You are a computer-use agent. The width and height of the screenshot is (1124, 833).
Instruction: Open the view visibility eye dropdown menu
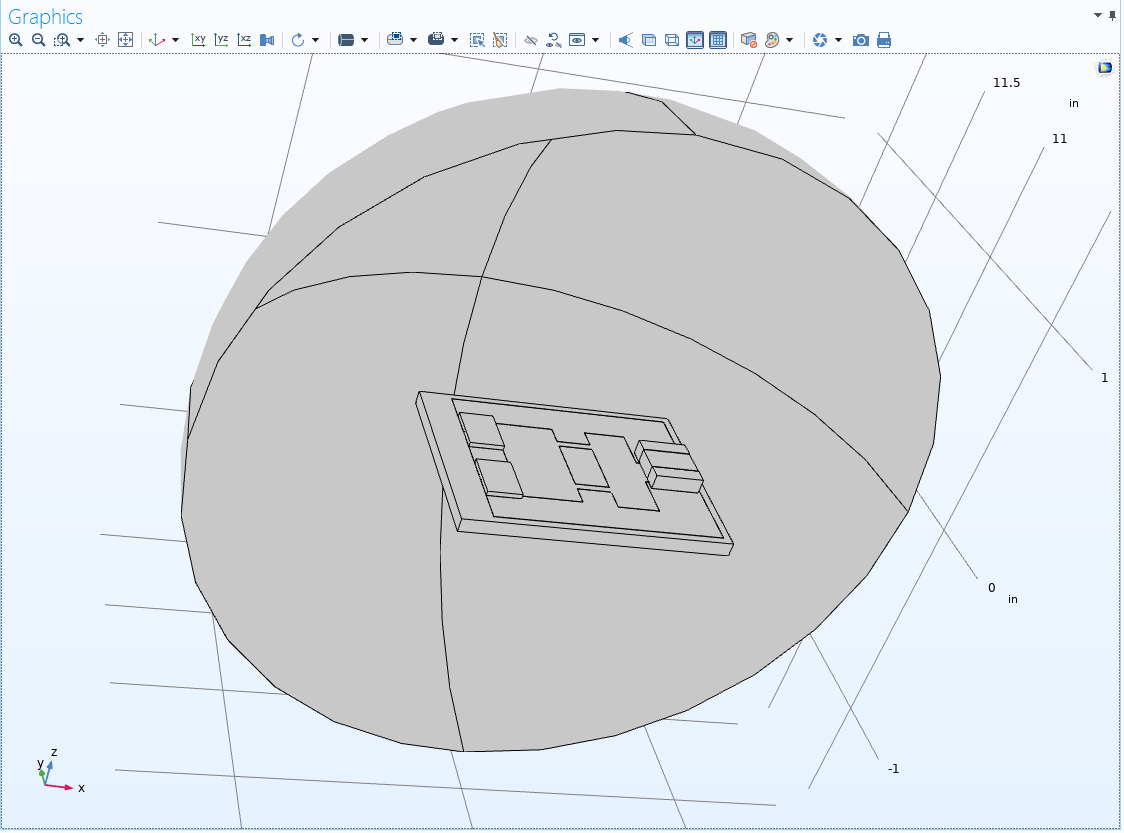(595, 40)
